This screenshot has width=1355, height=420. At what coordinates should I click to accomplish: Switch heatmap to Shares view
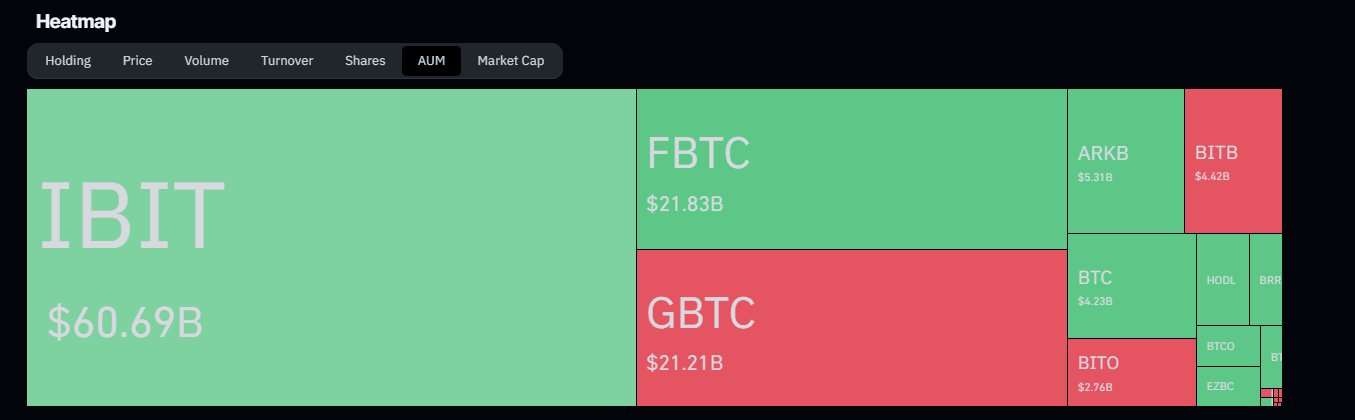coord(365,61)
